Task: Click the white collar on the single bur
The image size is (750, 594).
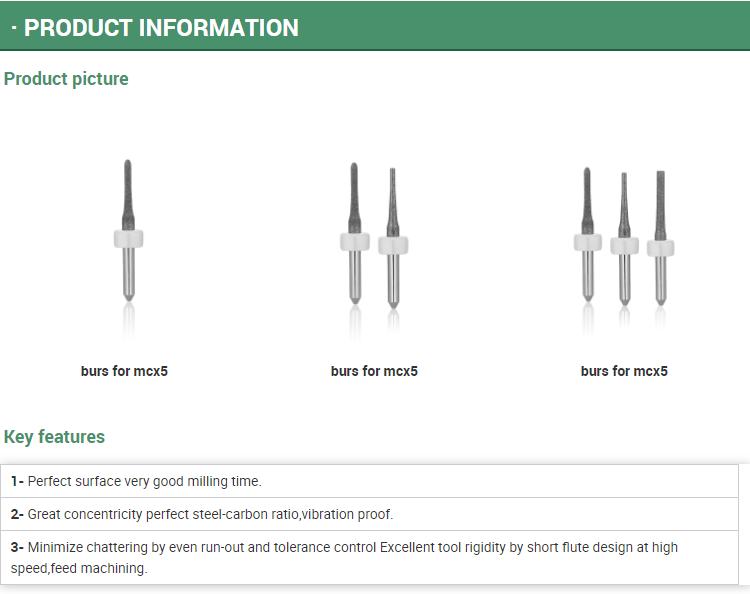Action: (127, 238)
